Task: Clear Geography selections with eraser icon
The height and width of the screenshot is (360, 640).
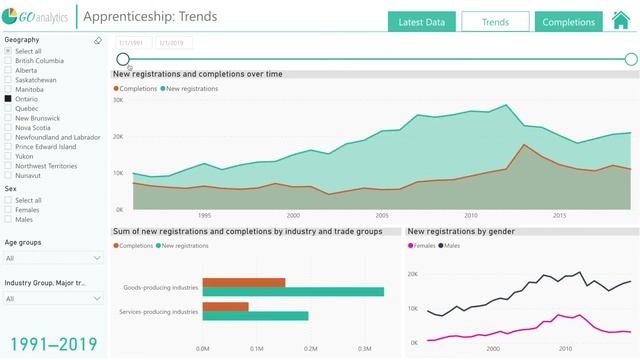Action: tap(98, 40)
